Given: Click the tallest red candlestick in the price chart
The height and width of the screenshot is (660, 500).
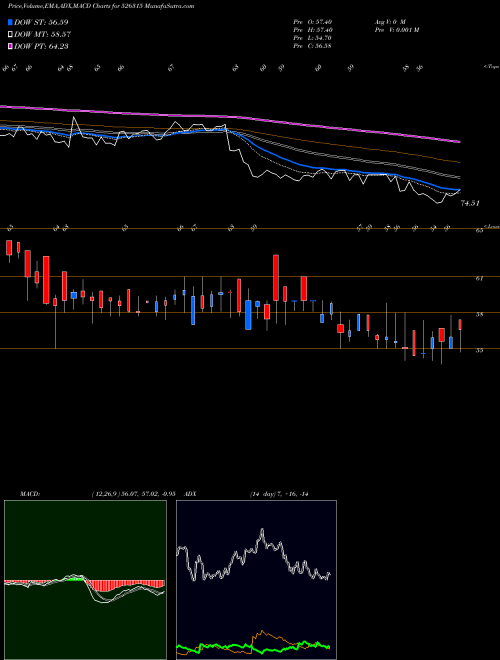Looking at the screenshot, I should point(46,280).
